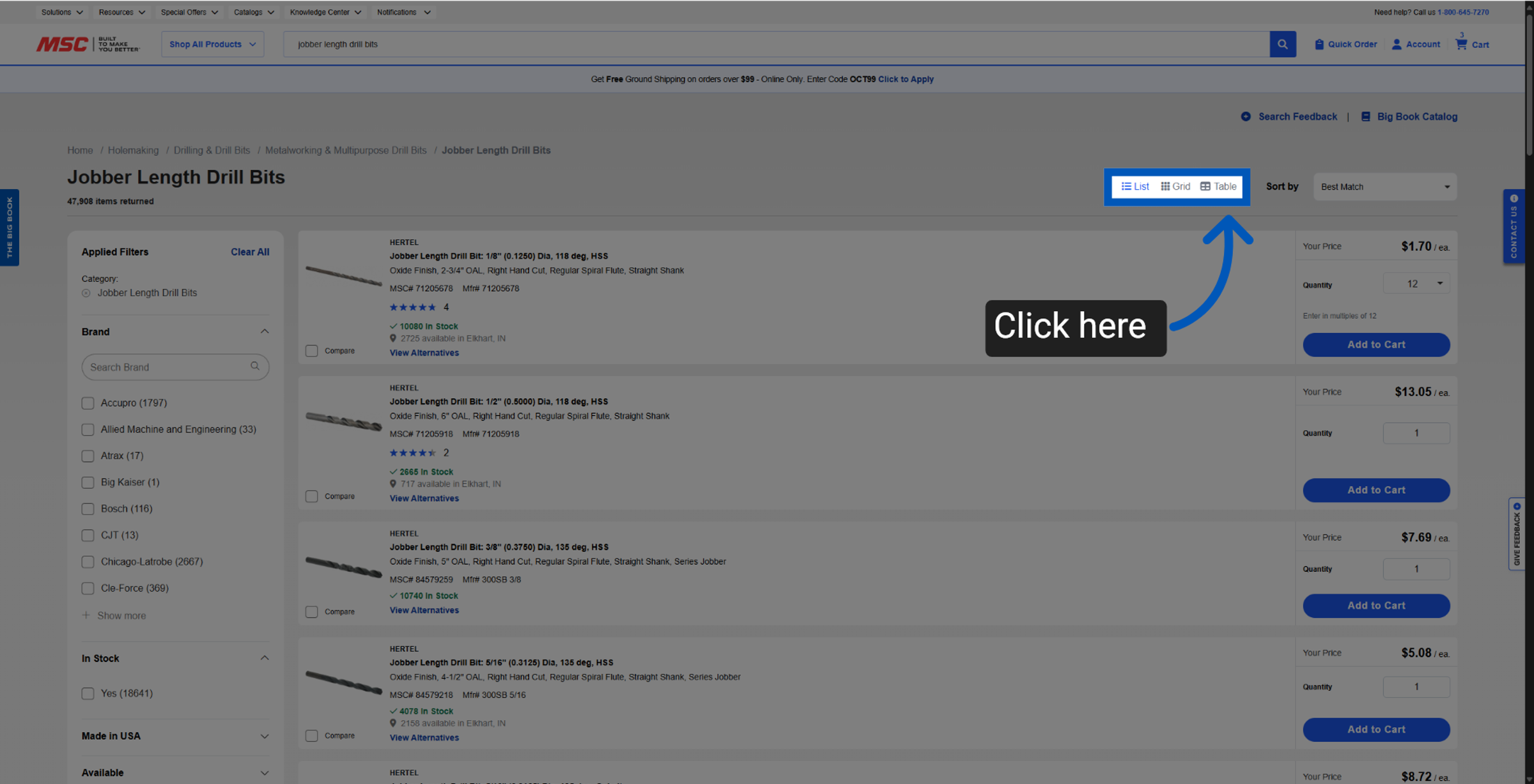Screen dimensions: 1534x784
Task: Add the $7.69 drill bit to cart
Action: pyautogui.click(x=1376, y=606)
